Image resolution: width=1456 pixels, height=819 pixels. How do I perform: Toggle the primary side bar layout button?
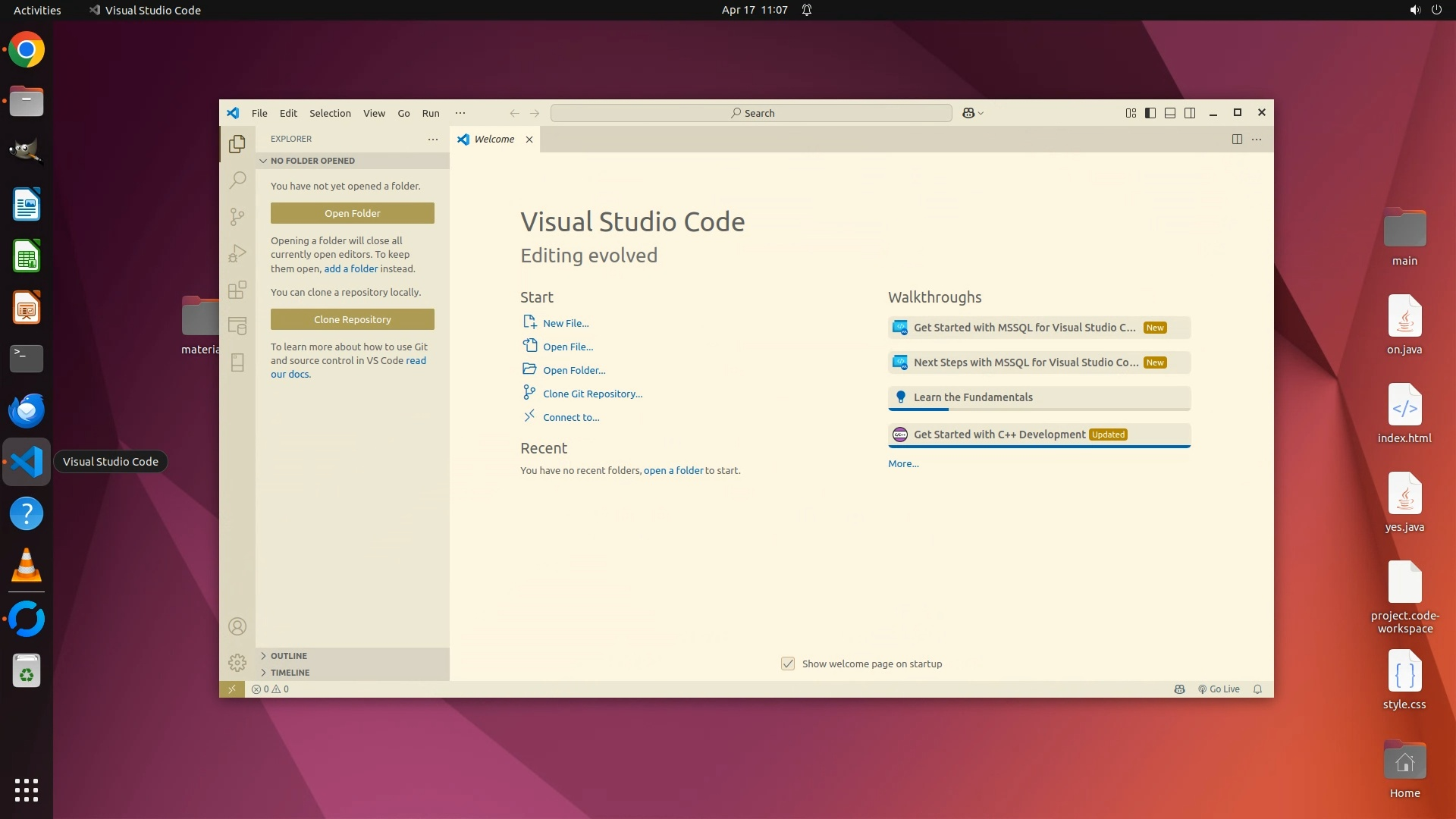[x=1150, y=113]
